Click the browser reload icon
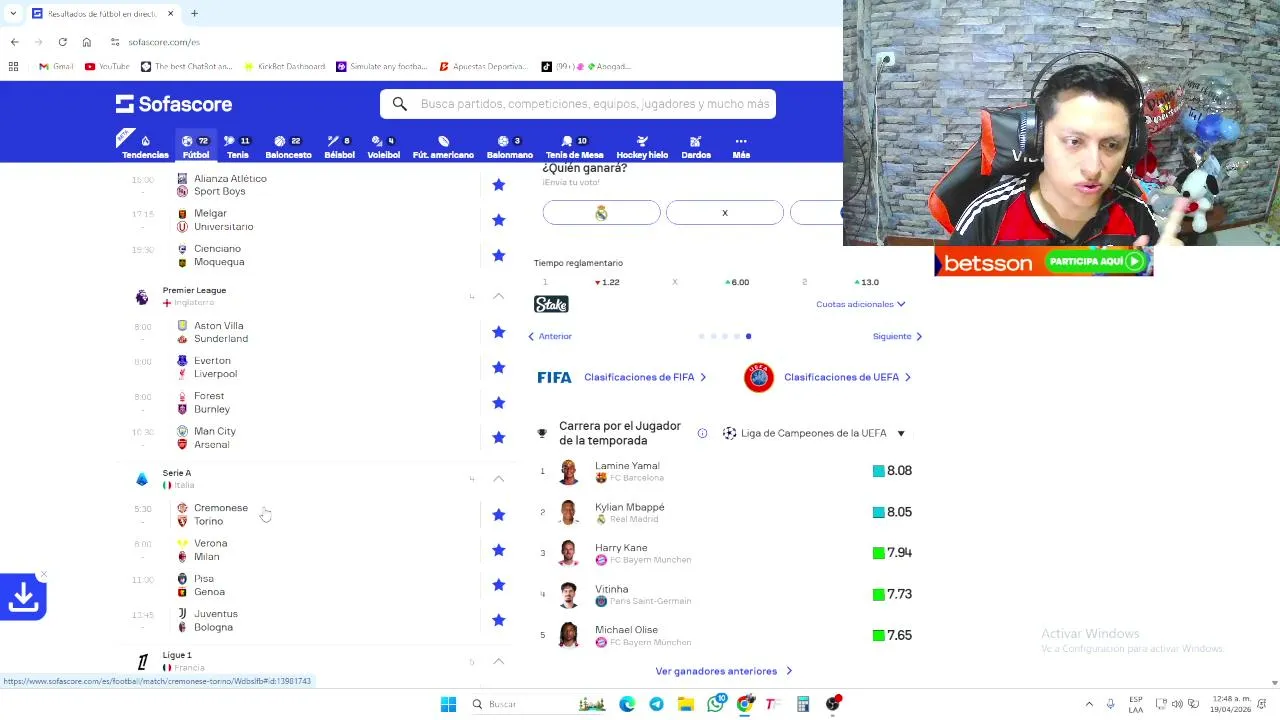The image size is (1280, 720). (62, 42)
